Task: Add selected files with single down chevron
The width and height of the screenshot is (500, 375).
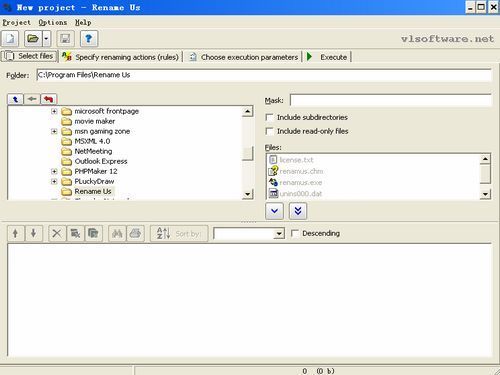Action: point(274,211)
